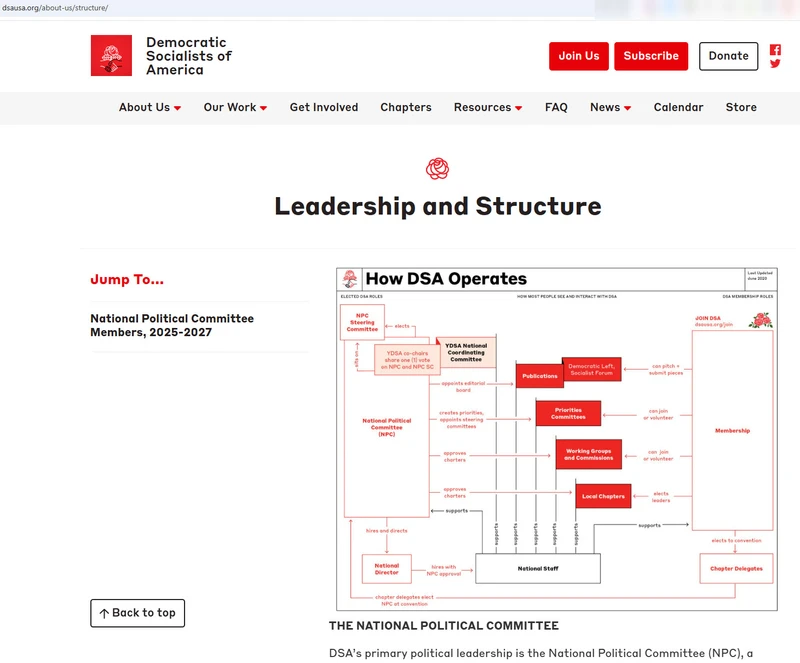
Task: Open the Resources dropdown menu
Action: pos(487,108)
